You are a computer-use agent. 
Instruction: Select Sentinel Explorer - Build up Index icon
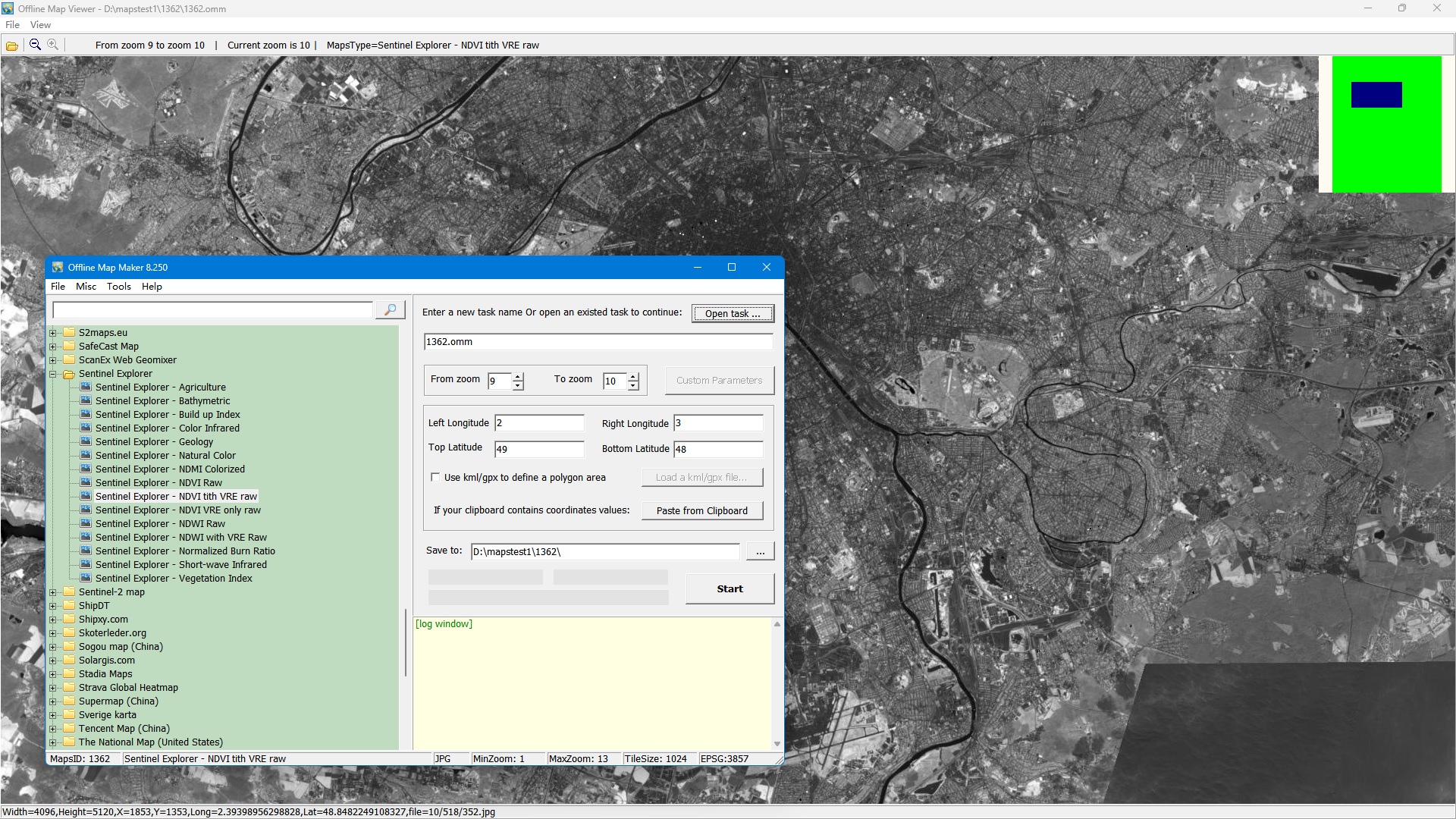pos(86,414)
